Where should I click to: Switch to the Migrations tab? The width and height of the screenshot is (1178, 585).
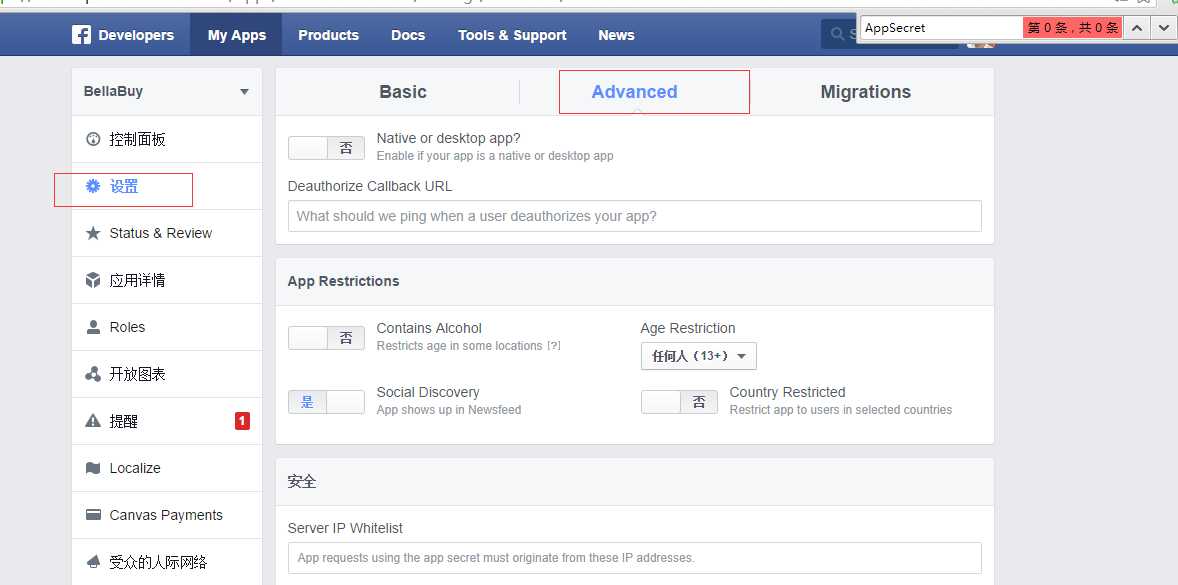click(865, 92)
